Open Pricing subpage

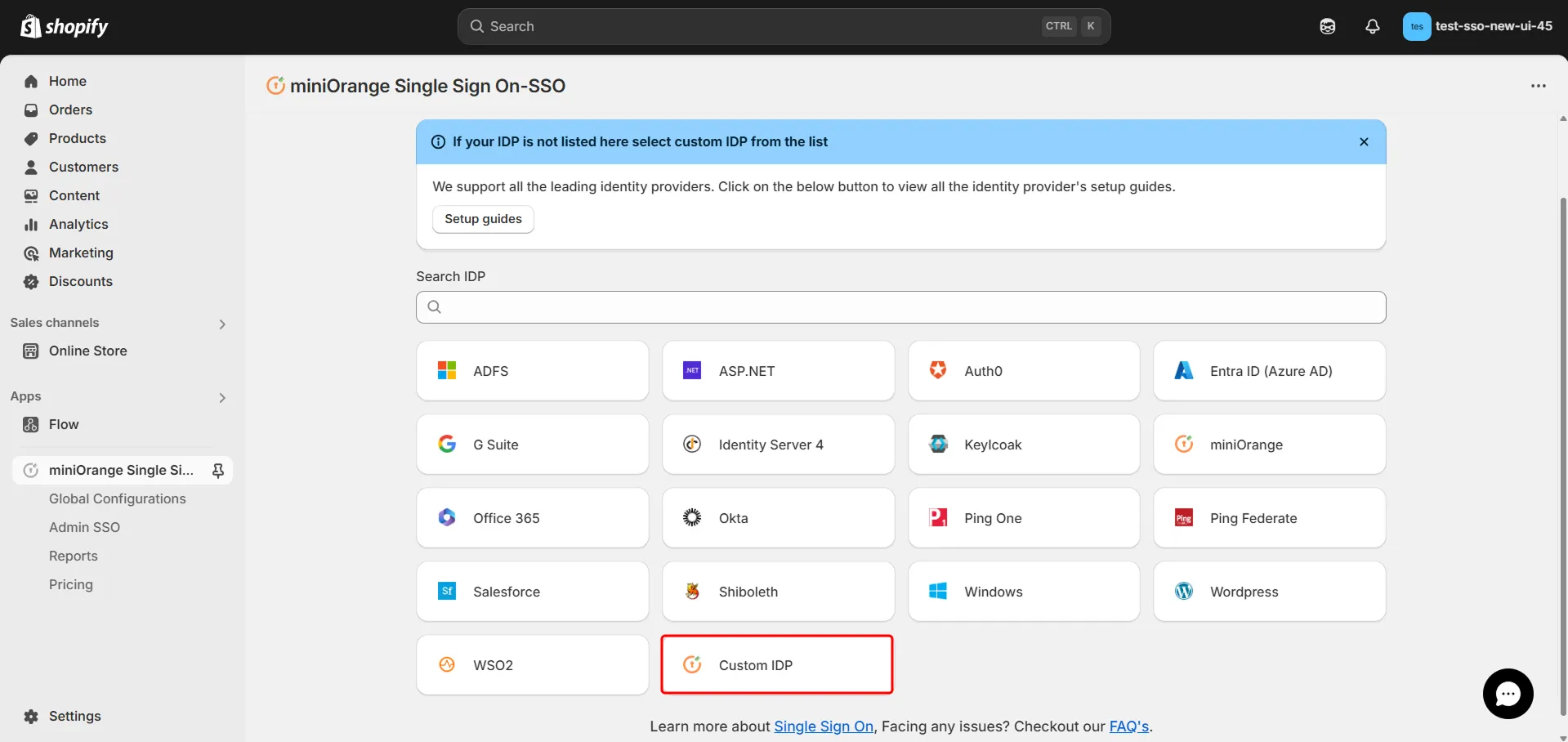(70, 584)
